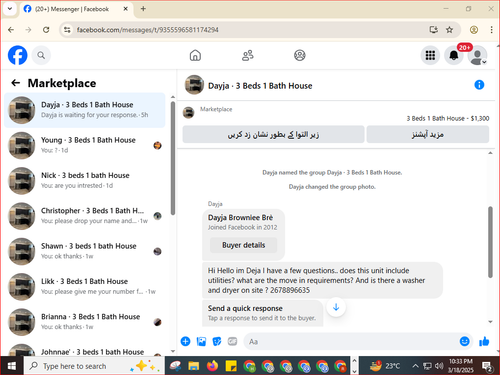
Task: Click the Type here to search box
Action: [x=94, y=366]
